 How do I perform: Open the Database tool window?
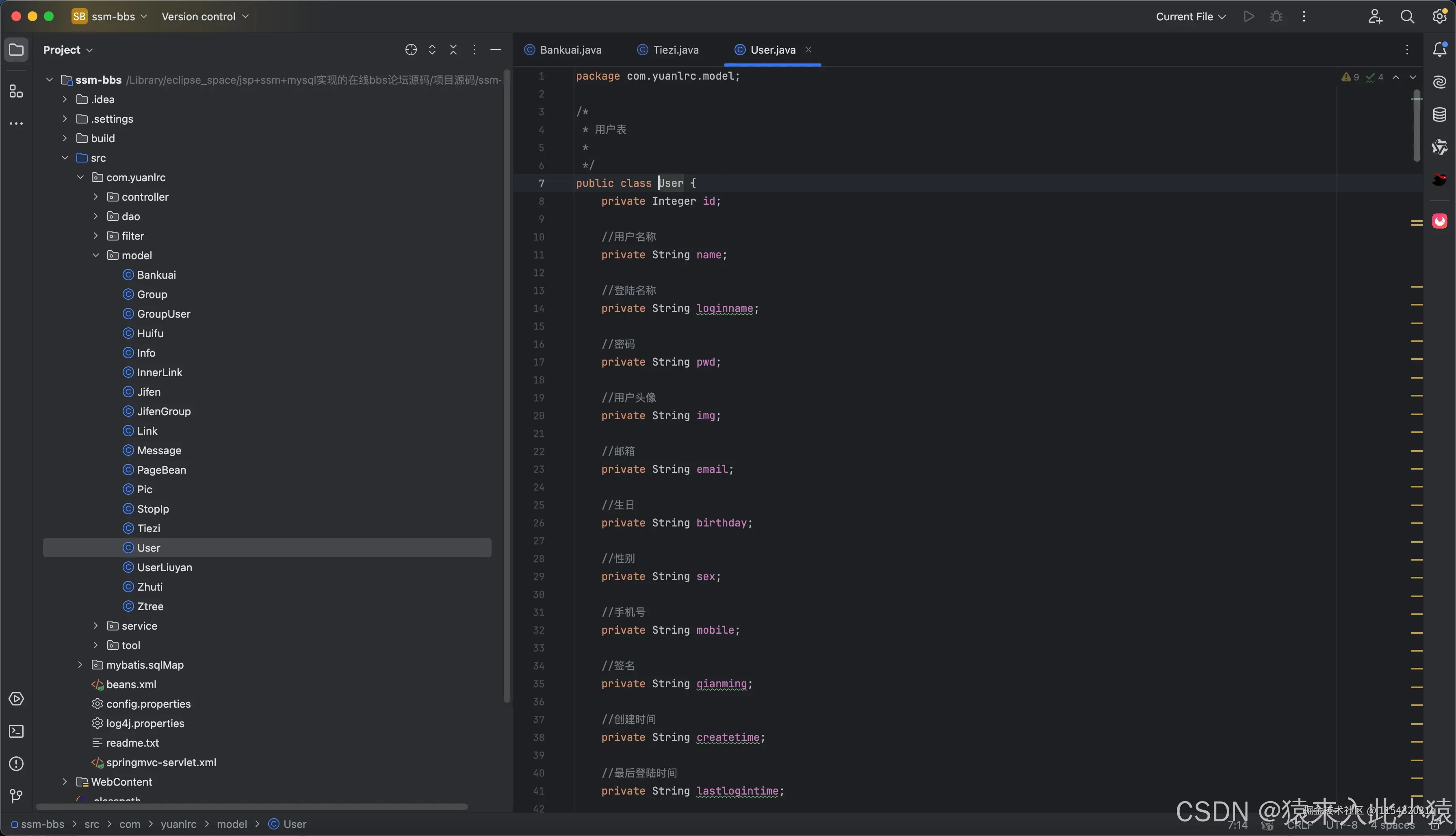(1439, 114)
